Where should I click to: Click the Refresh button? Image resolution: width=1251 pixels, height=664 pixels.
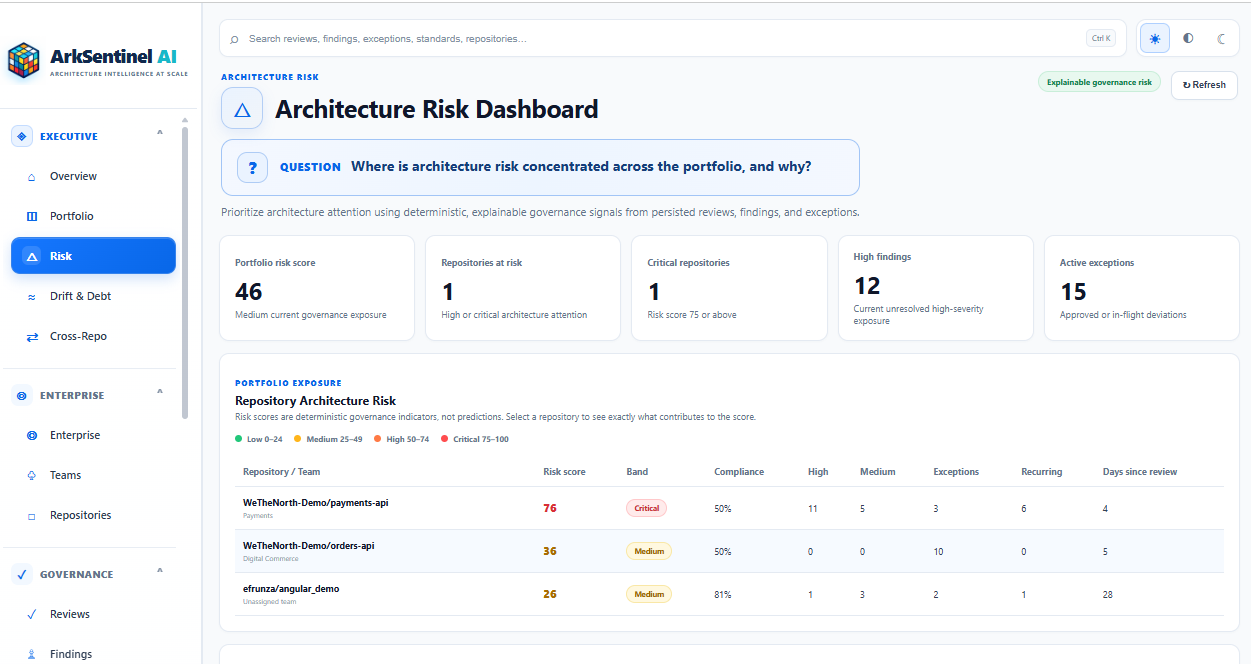click(x=1204, y=85)
